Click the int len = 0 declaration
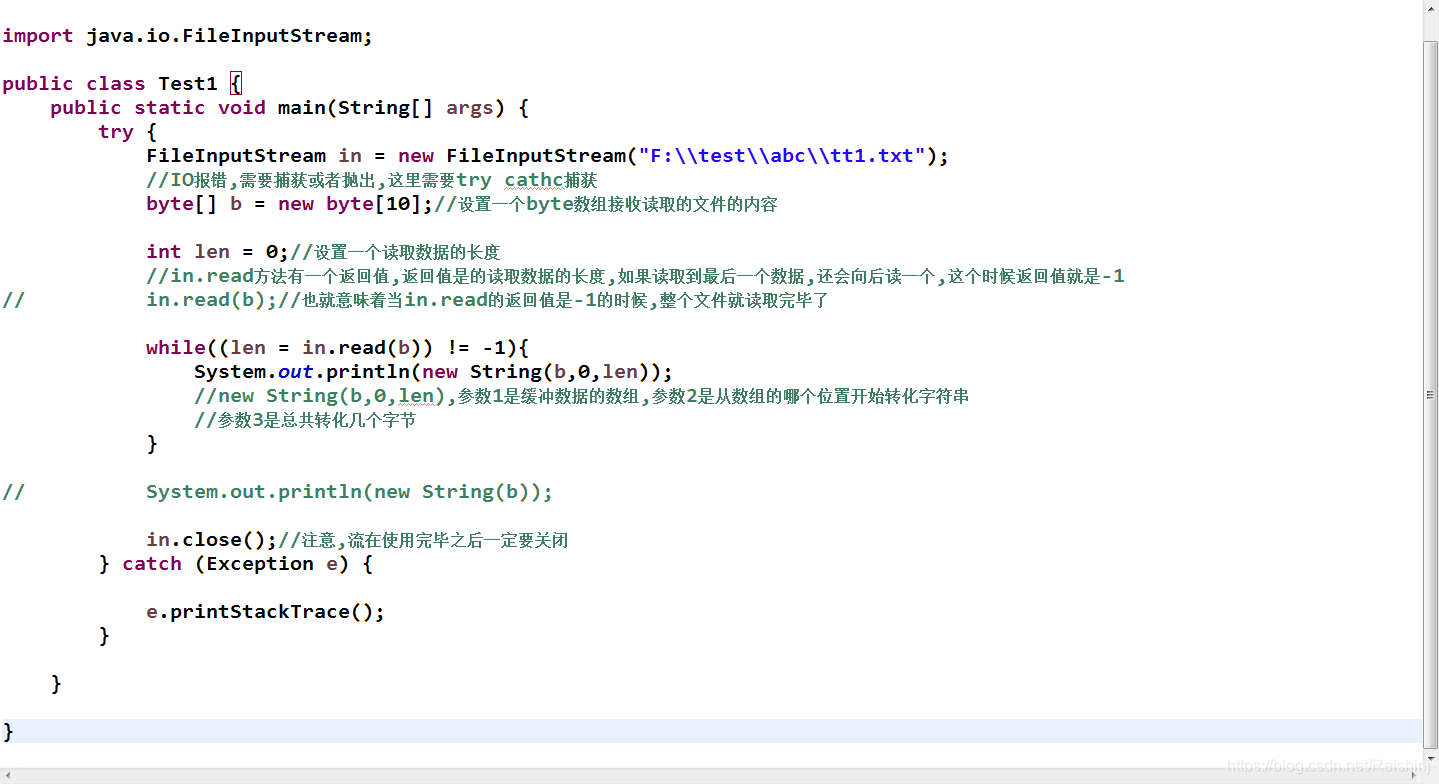 218,252
